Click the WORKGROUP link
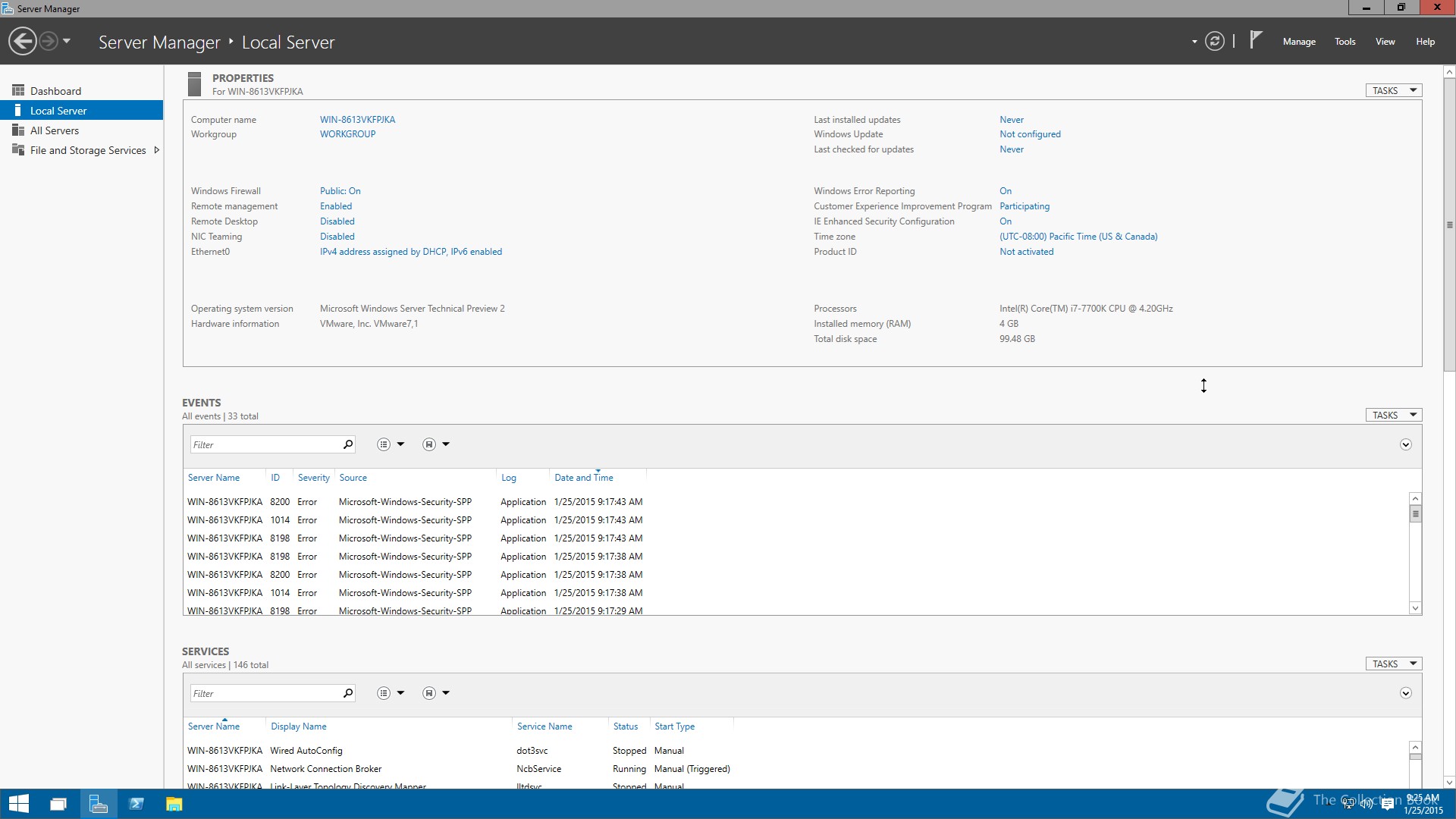 coord(347,134)
